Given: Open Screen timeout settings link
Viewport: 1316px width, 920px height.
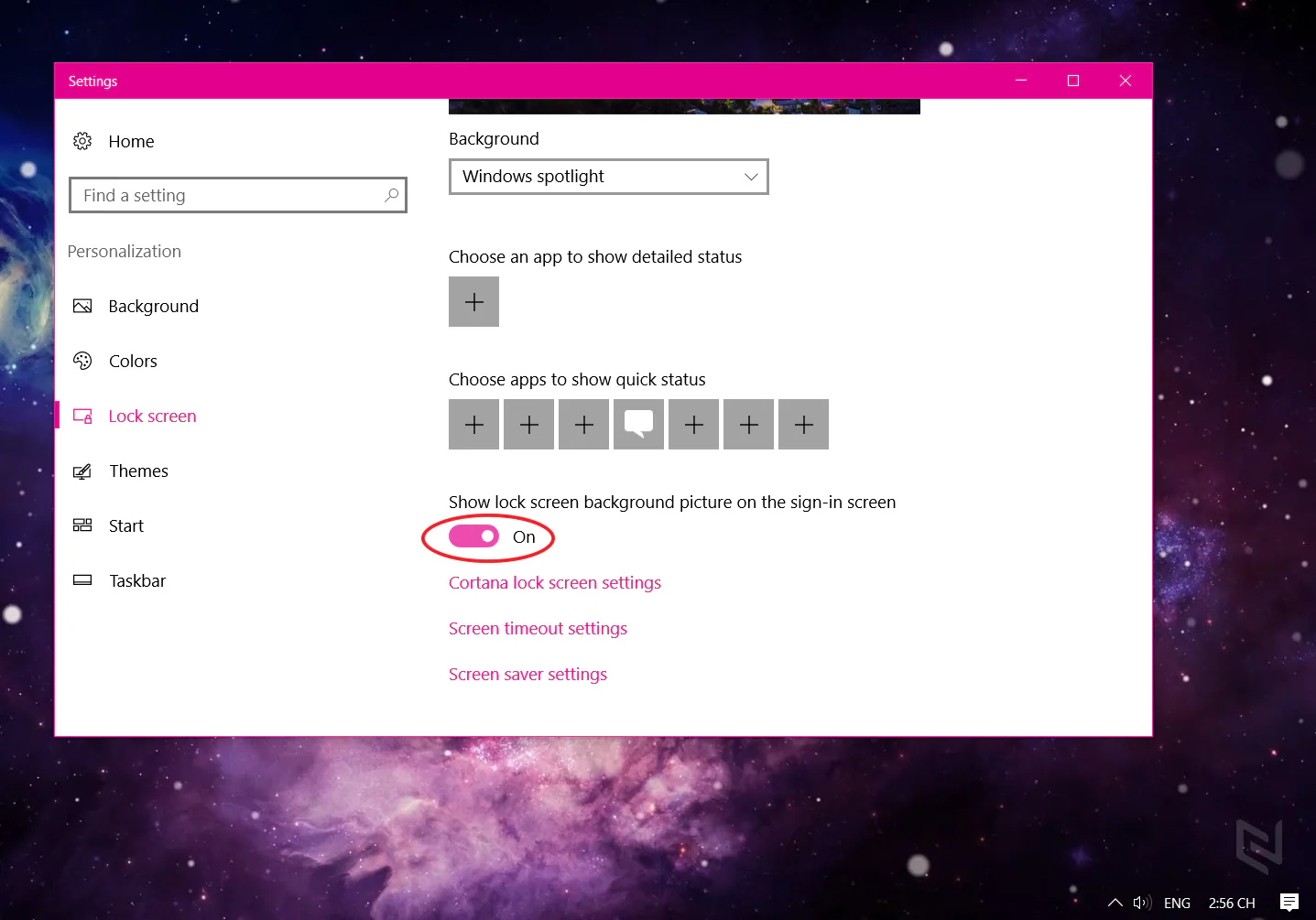Looking at the screenshot, I should tap(538, 629).
